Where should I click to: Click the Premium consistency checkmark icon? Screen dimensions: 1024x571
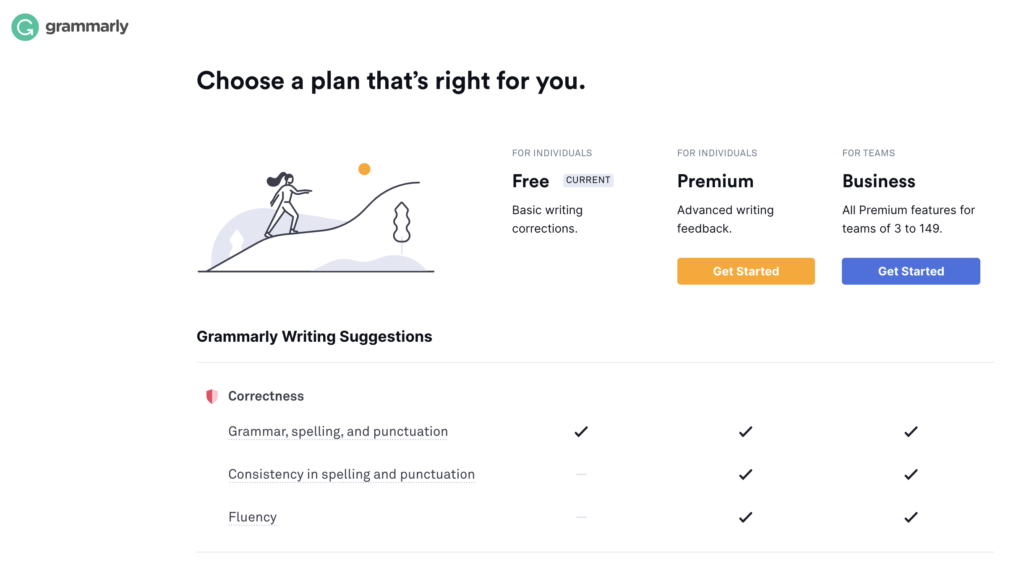745,474
